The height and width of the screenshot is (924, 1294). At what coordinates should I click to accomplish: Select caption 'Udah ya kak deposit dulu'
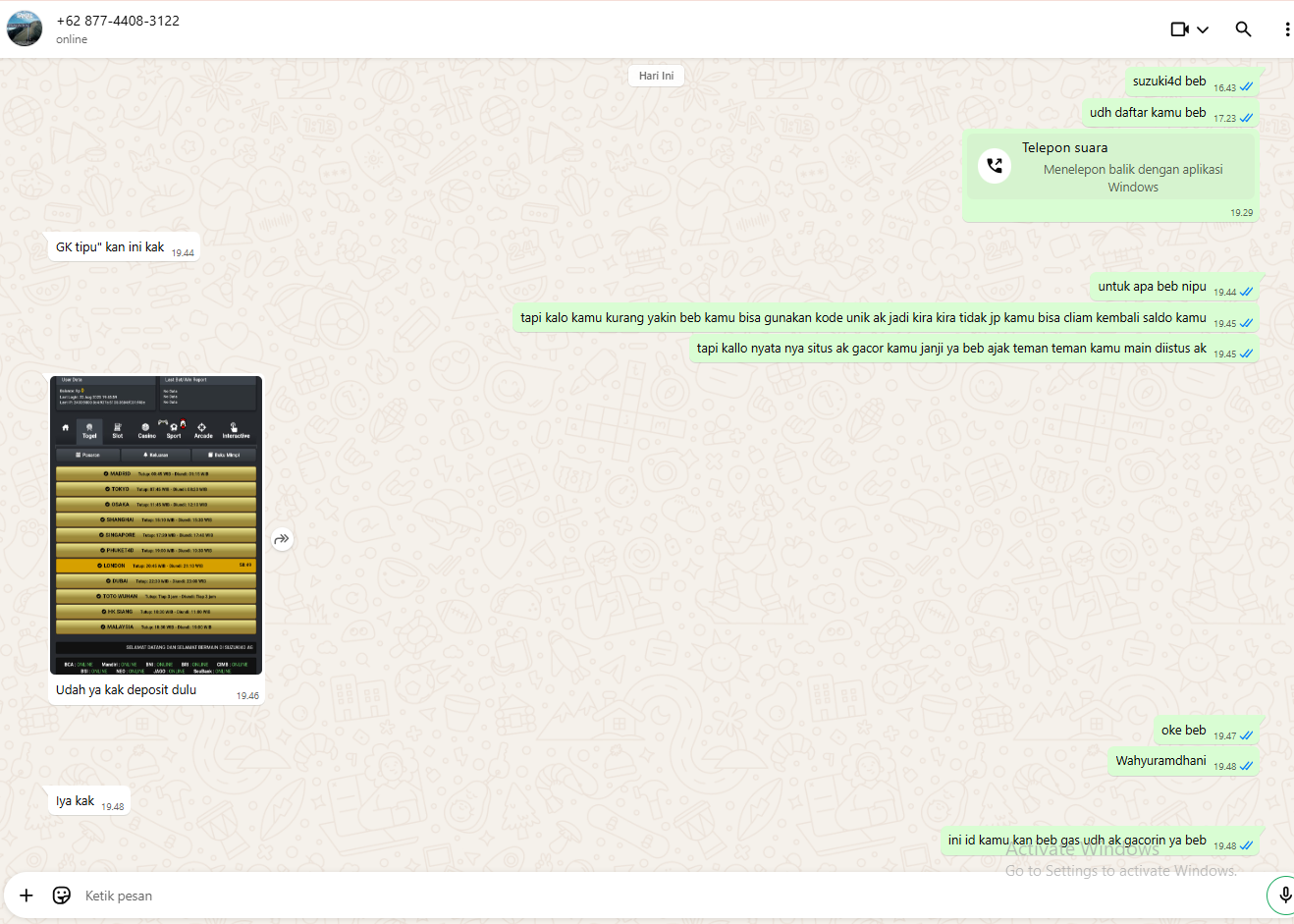(x=126, y=690)
